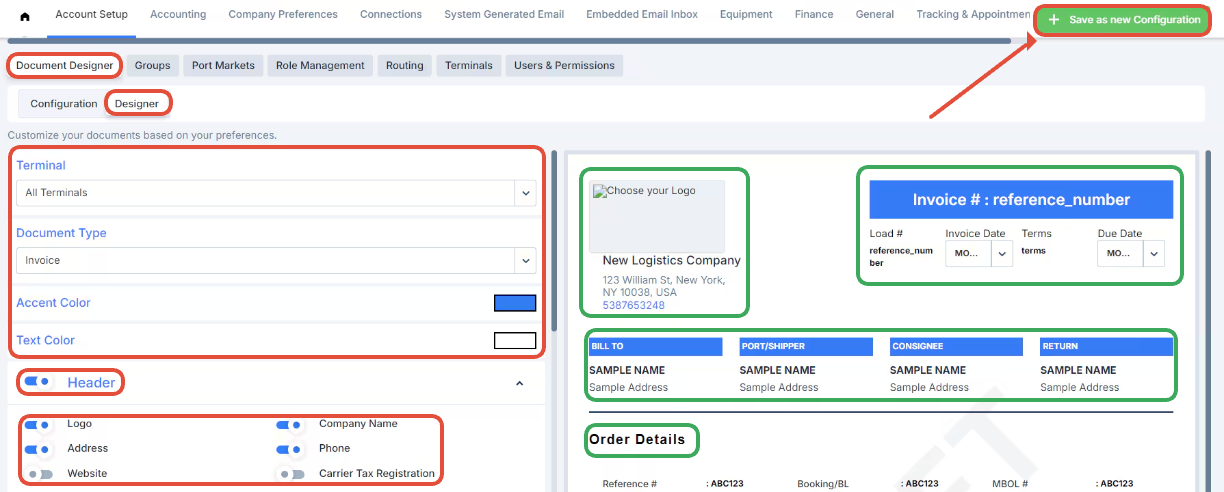
Task: Select Users & Permissions sub-tab
Action: click(564, 65)
